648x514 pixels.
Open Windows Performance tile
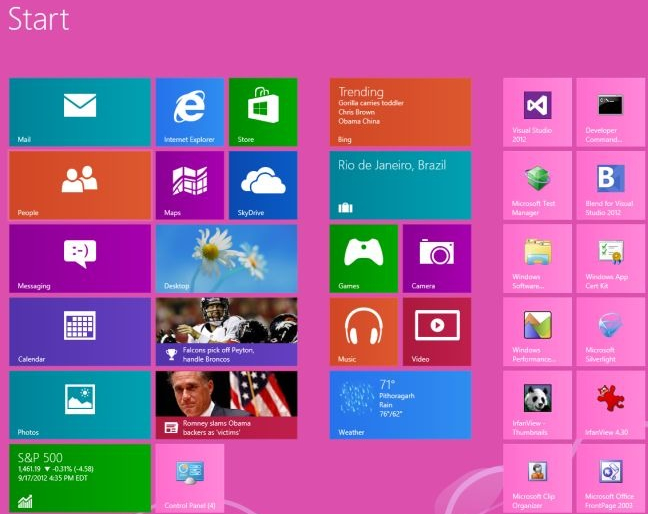[x=537, y=332]
